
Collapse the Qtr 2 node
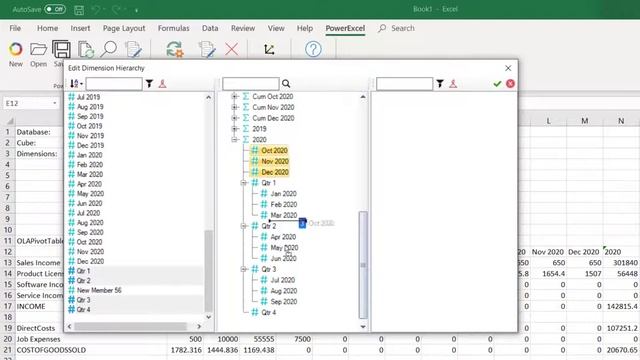click(244, 226)
